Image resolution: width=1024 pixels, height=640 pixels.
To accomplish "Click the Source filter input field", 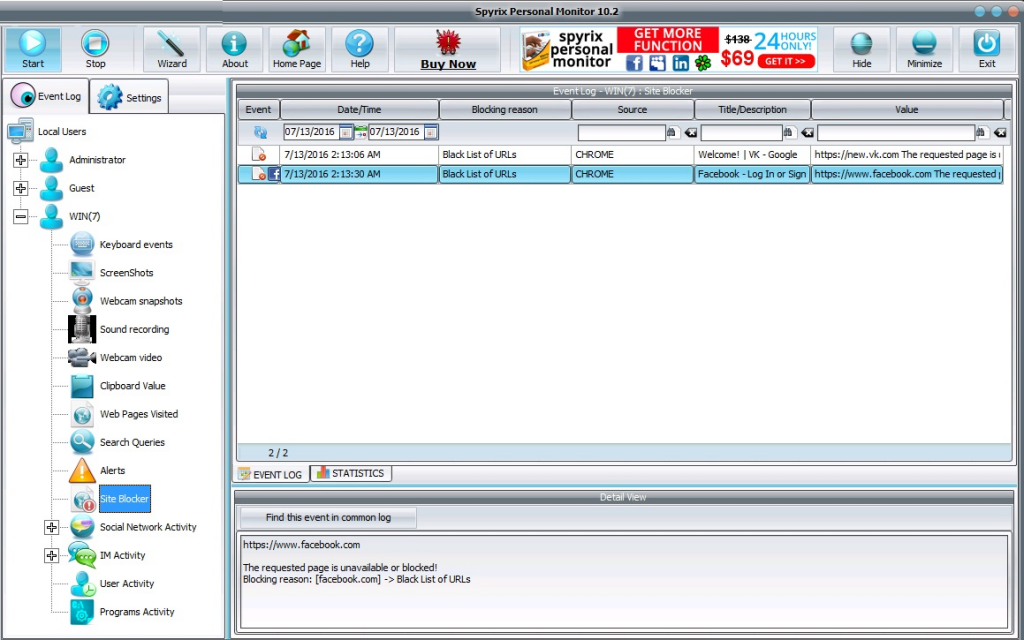I will pyautogui.click(x=621, y=132).
